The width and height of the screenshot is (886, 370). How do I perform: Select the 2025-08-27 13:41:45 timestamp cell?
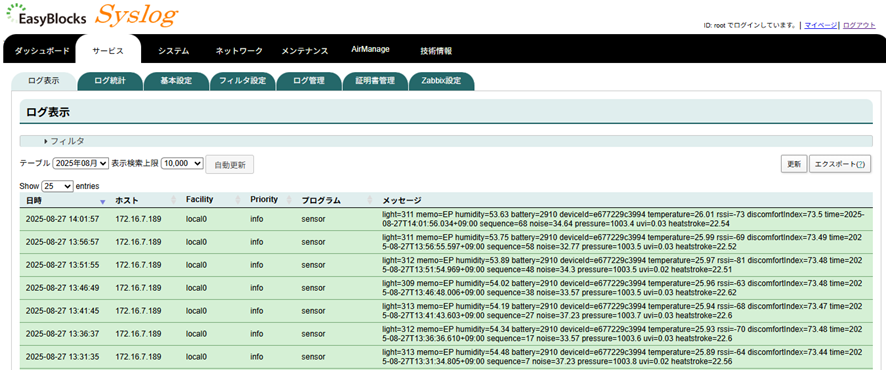tap(63, 311)
